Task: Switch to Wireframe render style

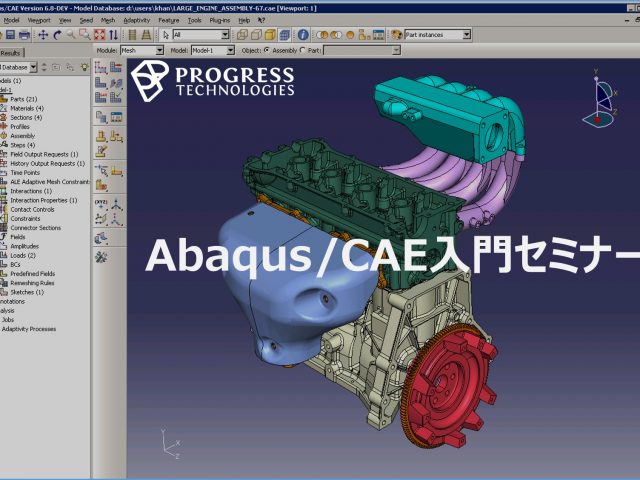Action: click(242, 35)
